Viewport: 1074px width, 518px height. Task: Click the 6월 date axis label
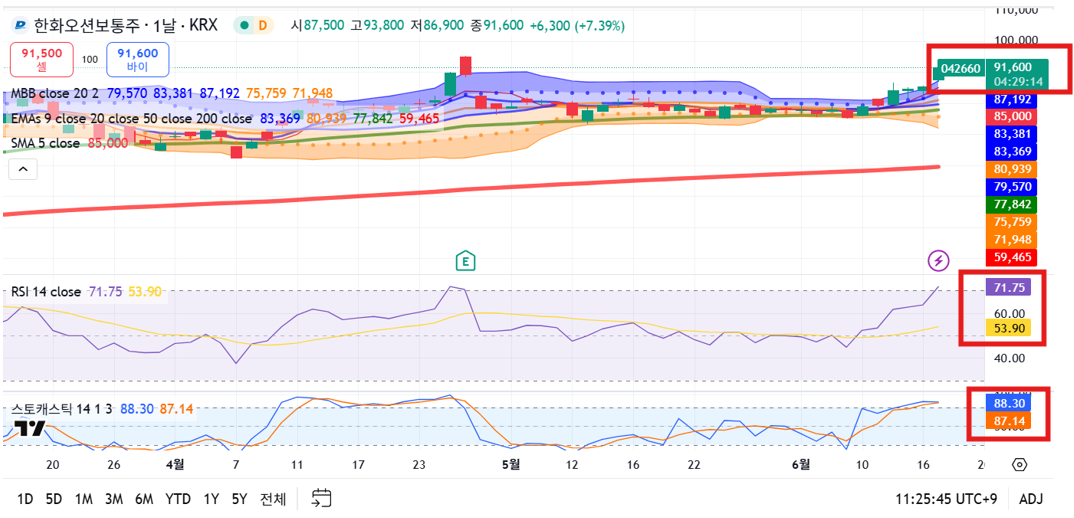[801, 465]
